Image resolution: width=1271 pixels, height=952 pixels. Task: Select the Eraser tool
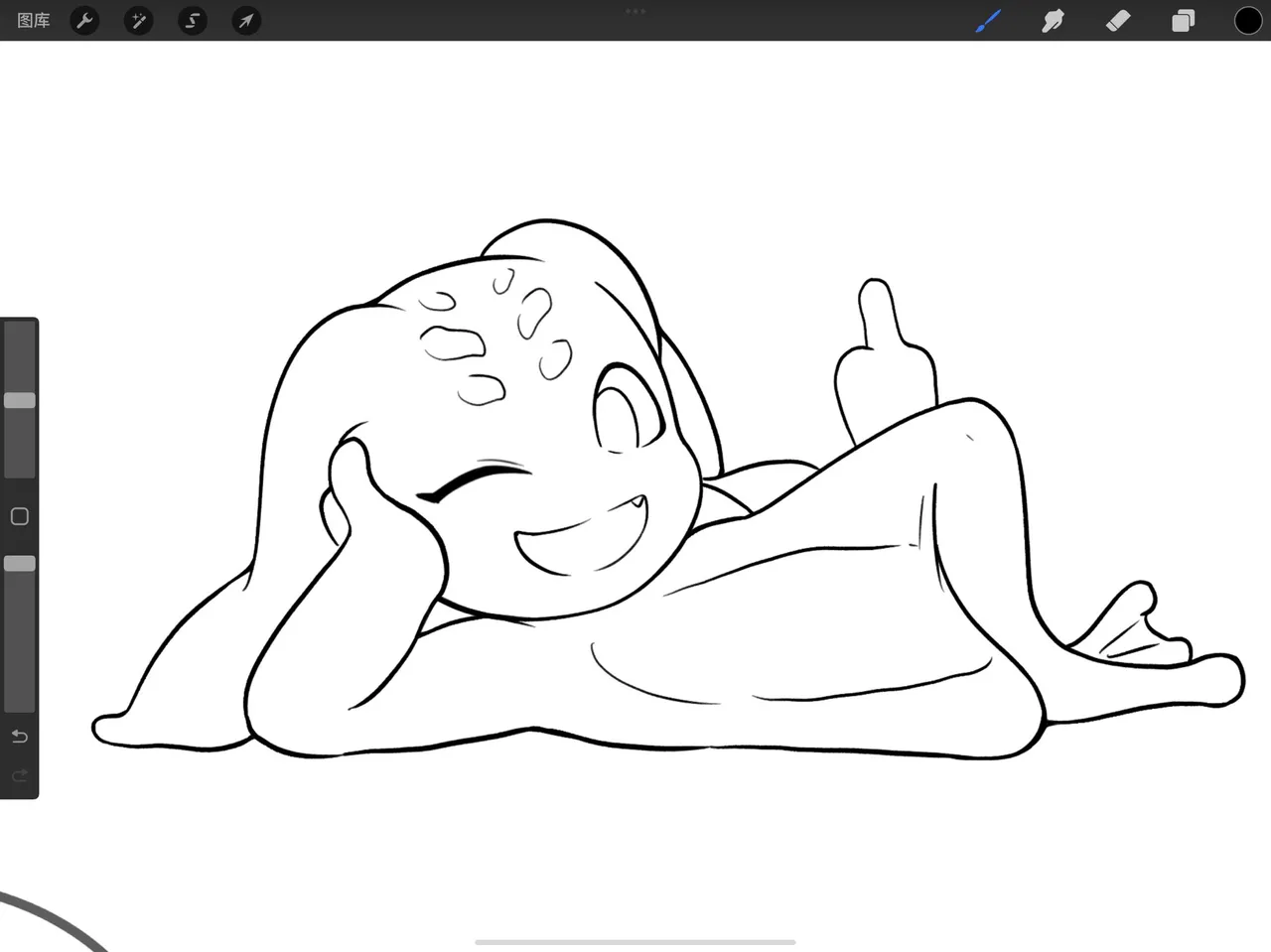(1118, 20)
